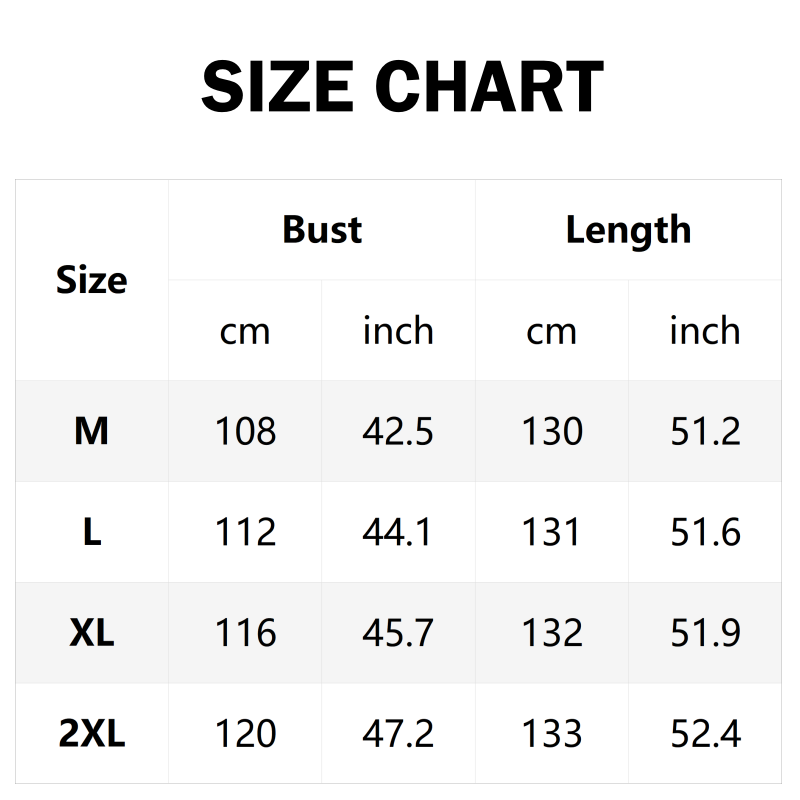
Task: Select the M size row label
Action: coord(91,431)
